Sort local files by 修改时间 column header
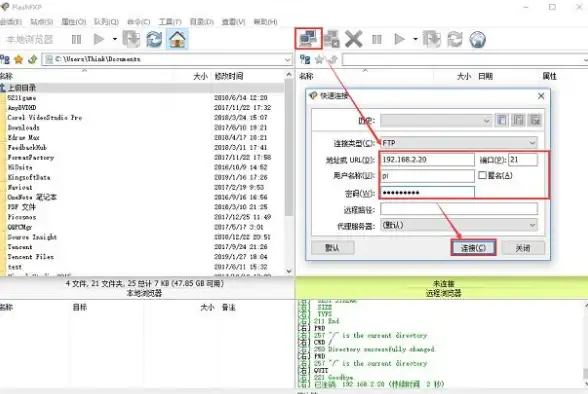 tap(229, 76)
